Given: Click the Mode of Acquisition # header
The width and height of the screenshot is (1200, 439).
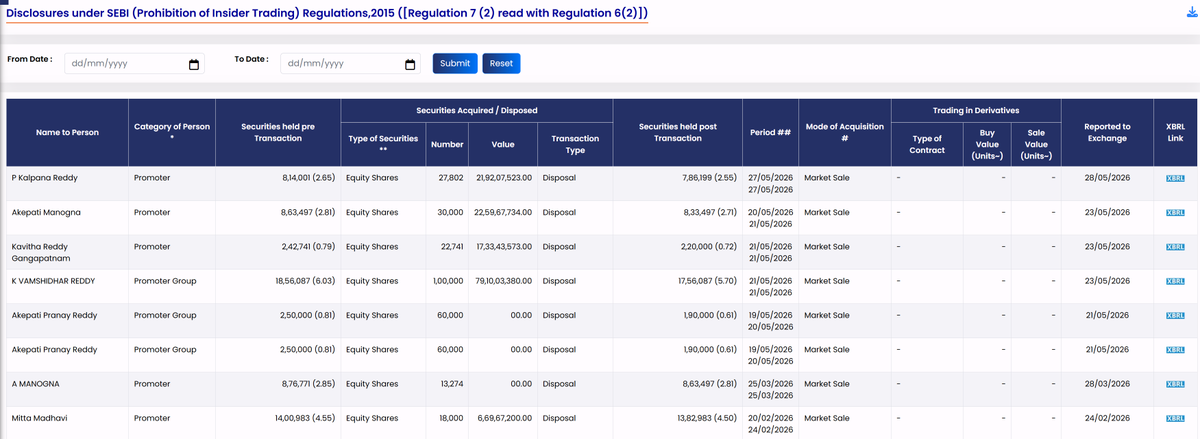Looking at the screenshot, I should [845, 132].
